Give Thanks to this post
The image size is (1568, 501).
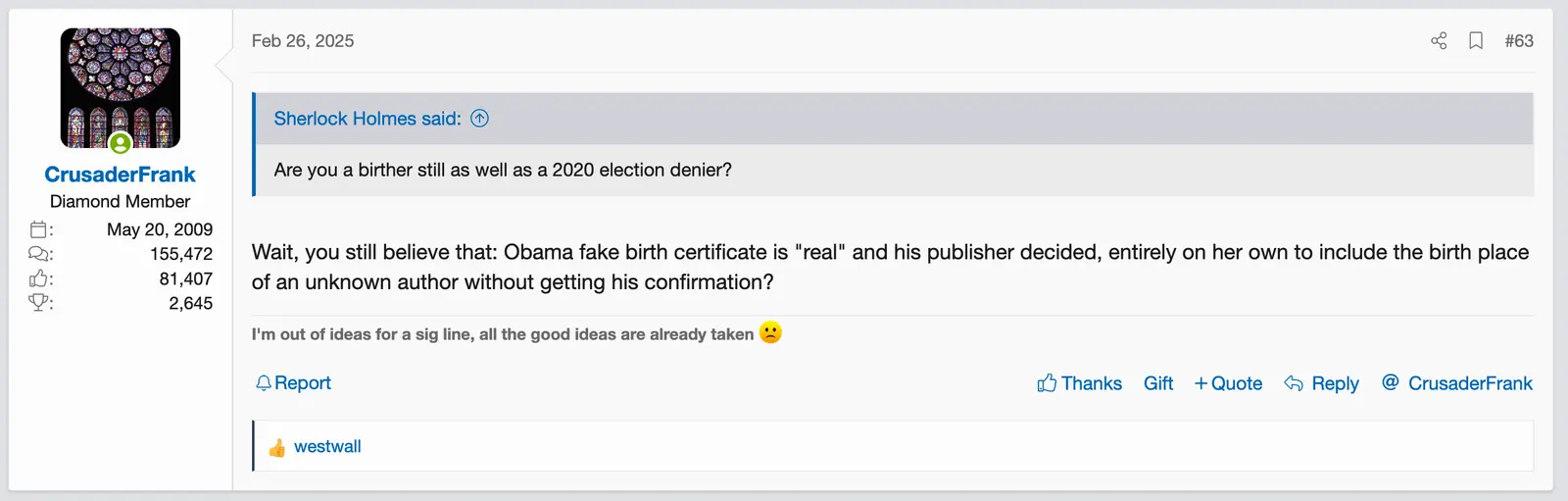click(x=1080, y=383)
